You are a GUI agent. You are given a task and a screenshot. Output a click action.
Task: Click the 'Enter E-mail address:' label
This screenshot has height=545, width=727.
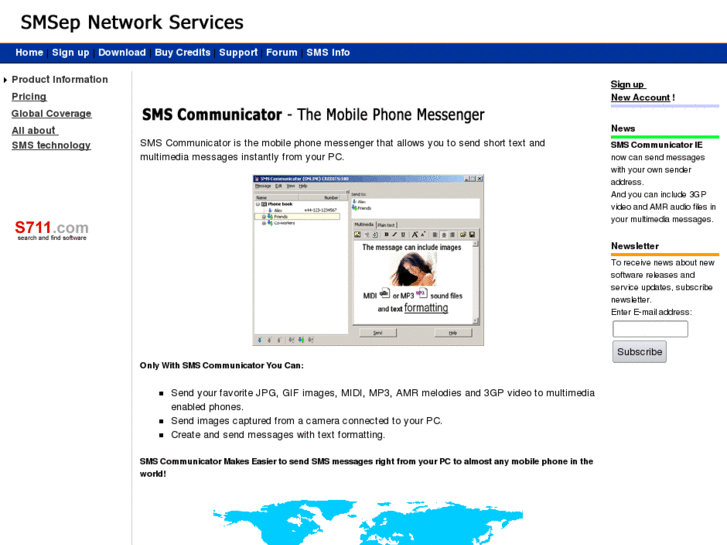[x=651, y=312]
